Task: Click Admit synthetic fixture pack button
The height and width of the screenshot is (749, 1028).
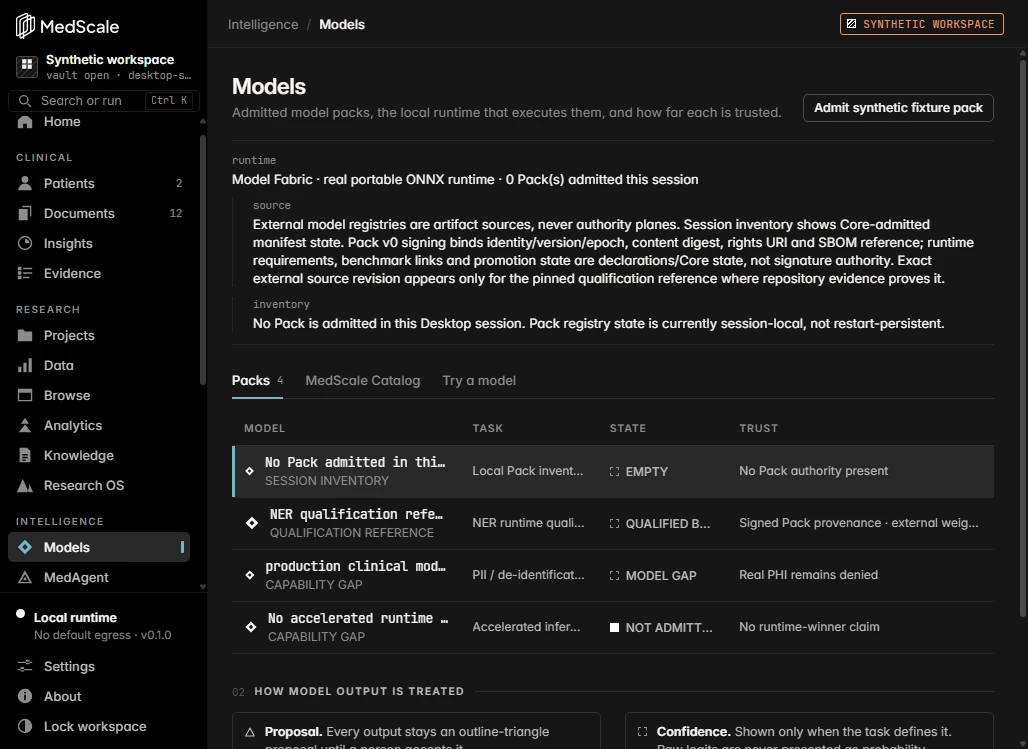Action: pos(898,108)
